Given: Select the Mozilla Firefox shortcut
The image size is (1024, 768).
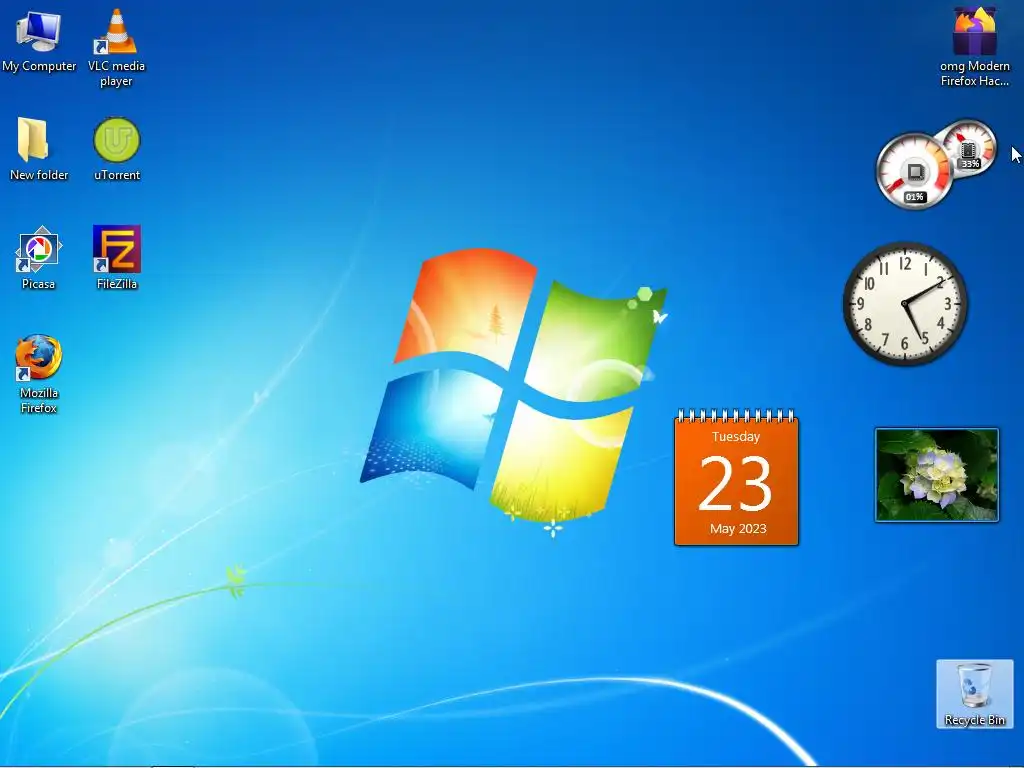Looking at the screenshot, I should click(39, 374).
